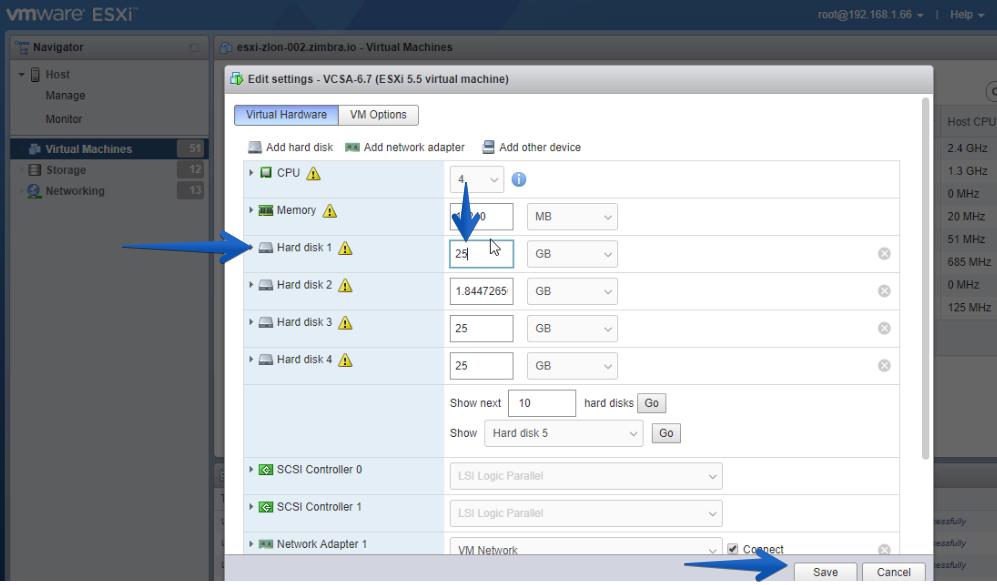Screen dimensions: 997x585
Task: Click the Memory chip icon
Action: 266,210
